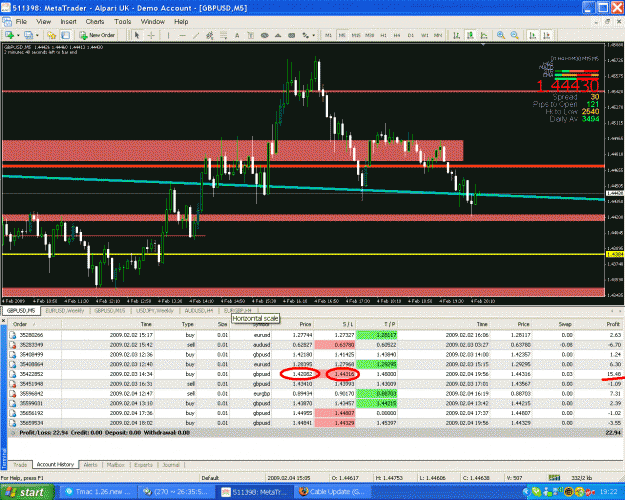
Task: Switch chart to Bar Chart icon
Action: pyautogui.click(x=457, y=35)
